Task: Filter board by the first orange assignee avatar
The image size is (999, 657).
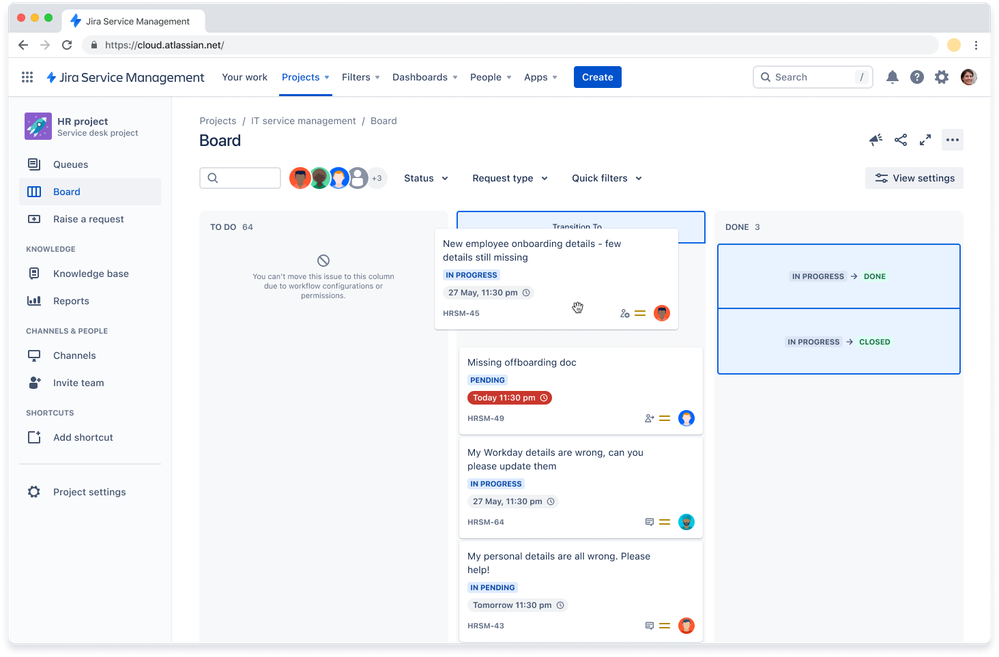Action: pyautogui.click(x=299, y=178)
